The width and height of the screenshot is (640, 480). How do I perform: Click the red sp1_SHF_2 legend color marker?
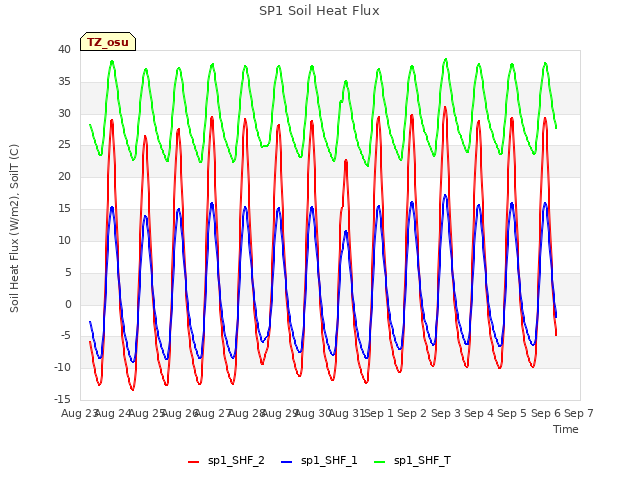coord(193,462)
